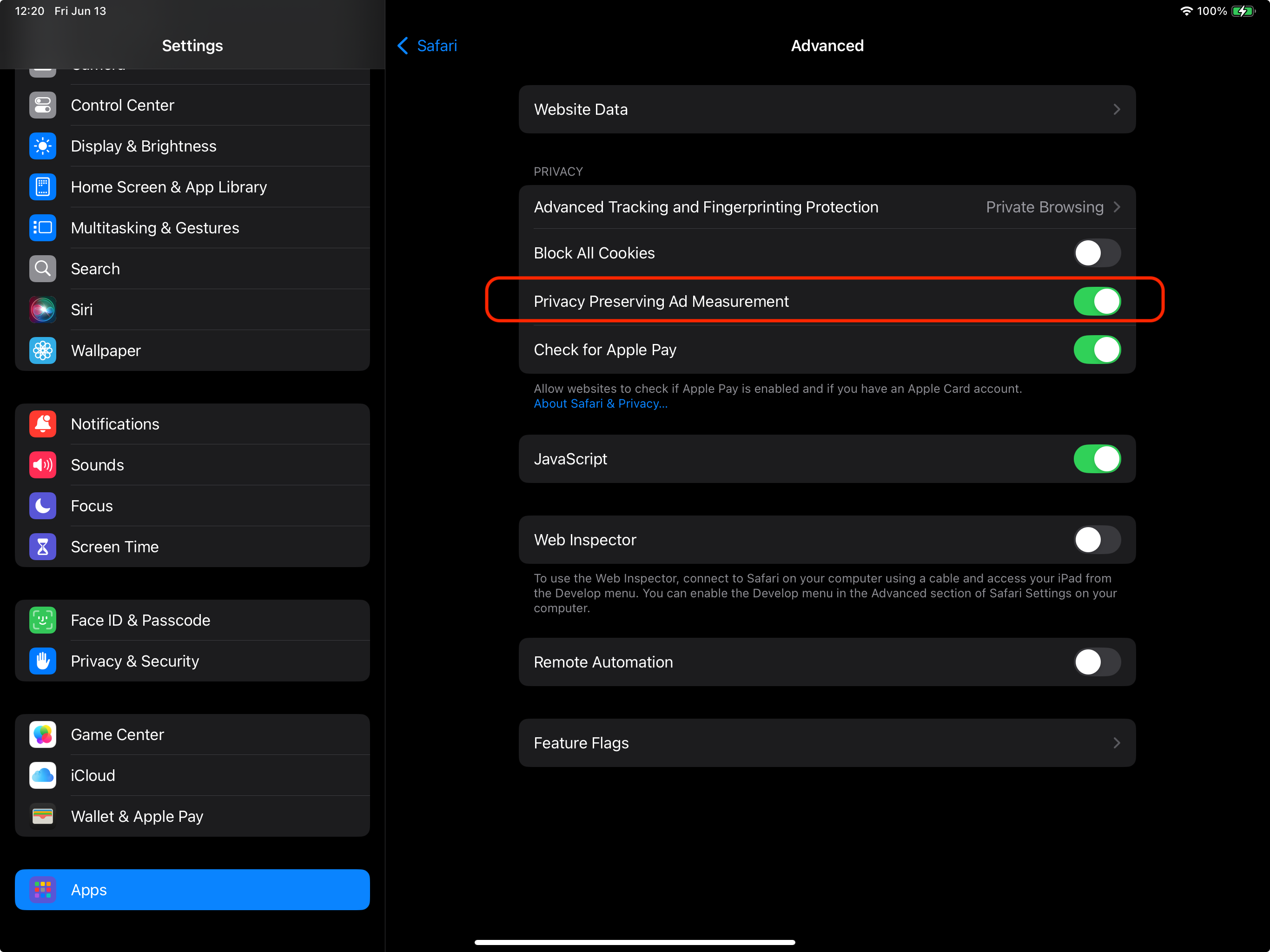1270x952 pixels.
Task: Tap the Privacy & Security hand icon
Action: click(x=42, y=661)
